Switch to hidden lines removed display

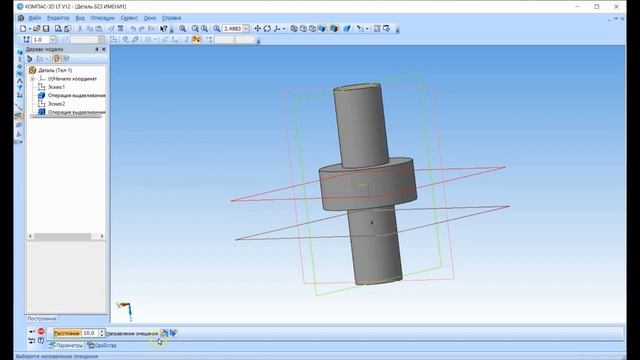click(303, 29)
